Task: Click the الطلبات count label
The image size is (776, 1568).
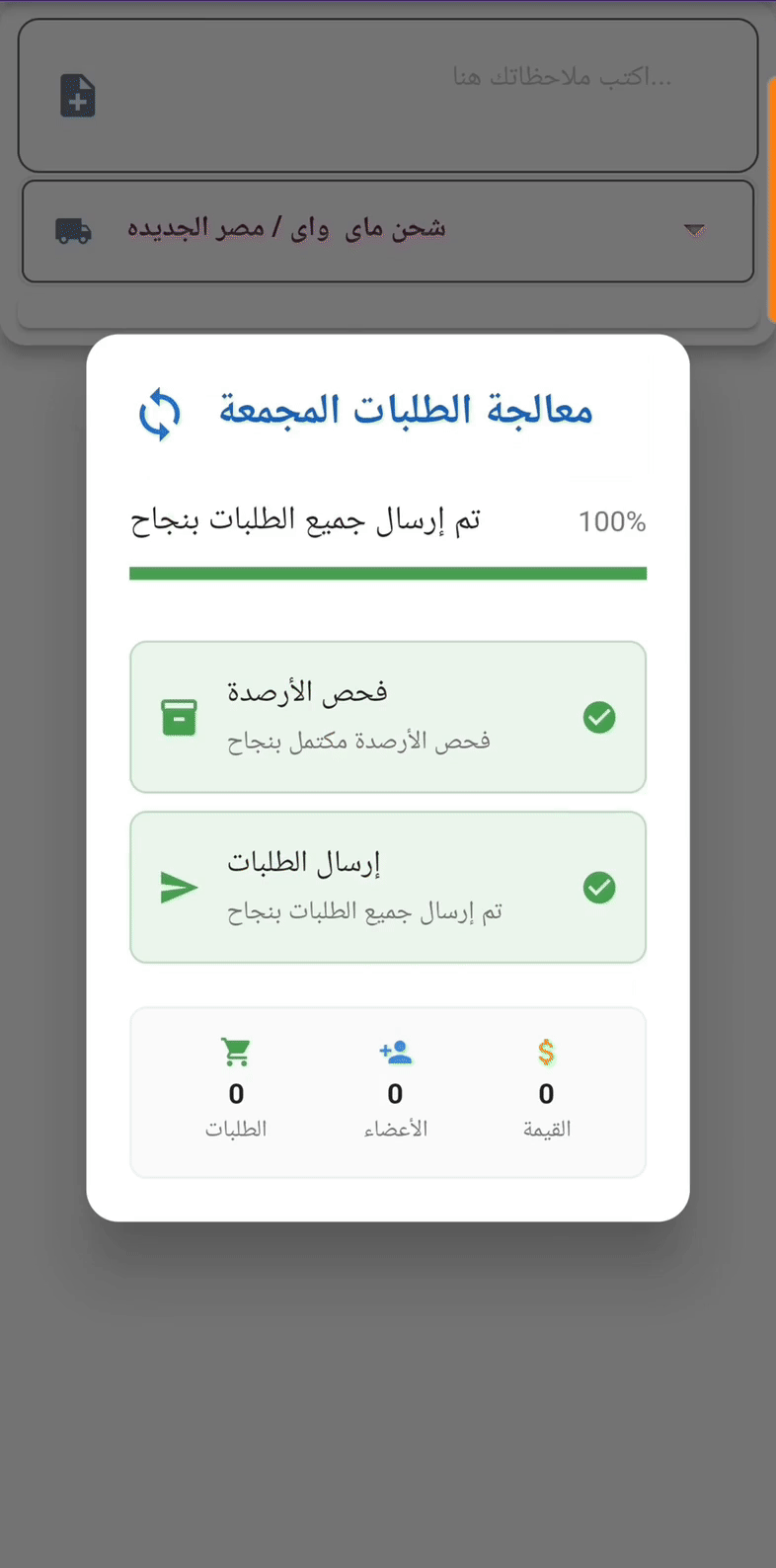Action: (236, 1129)
